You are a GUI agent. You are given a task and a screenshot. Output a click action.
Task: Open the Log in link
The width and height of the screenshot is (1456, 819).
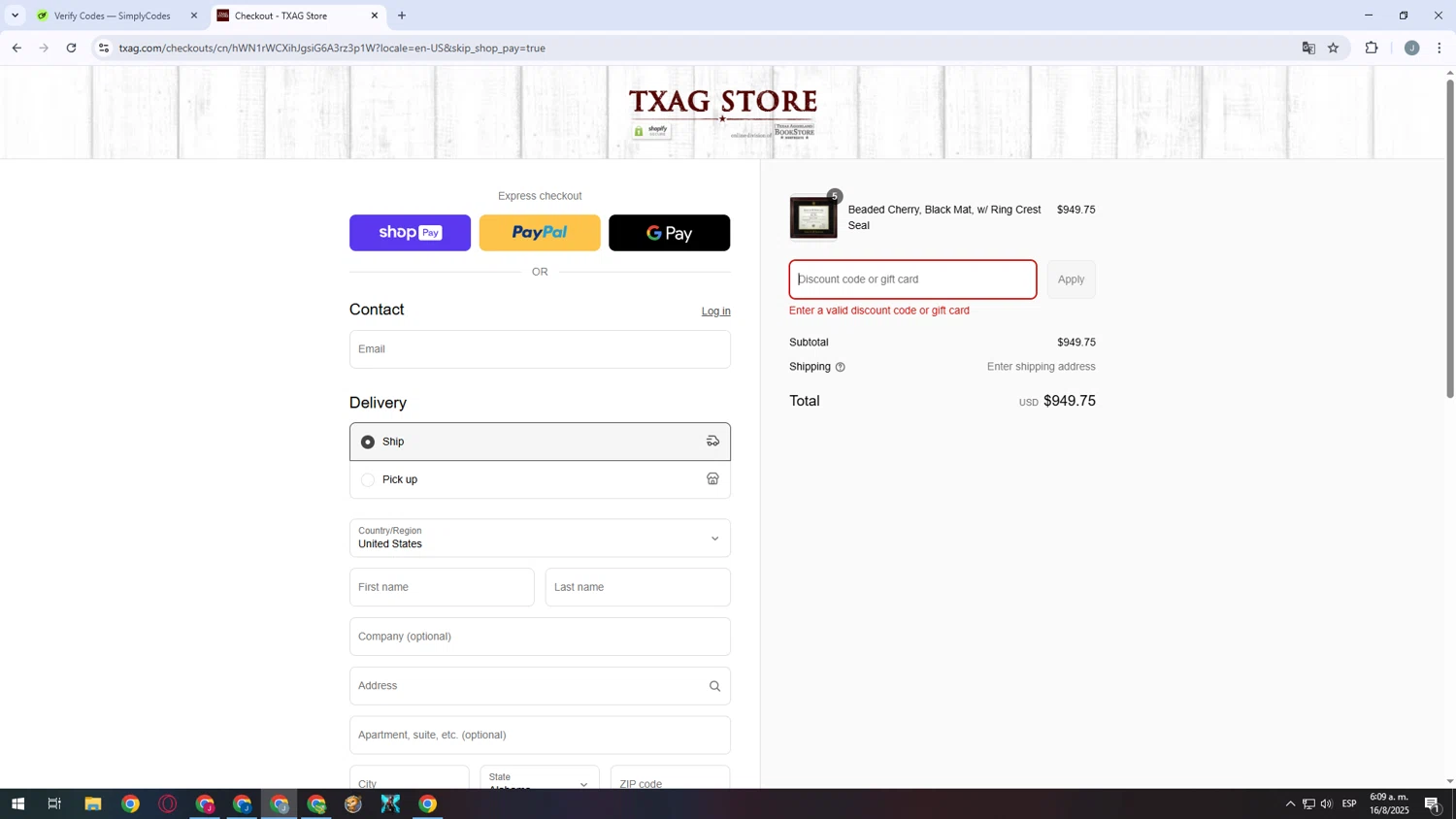click(715, 311)
